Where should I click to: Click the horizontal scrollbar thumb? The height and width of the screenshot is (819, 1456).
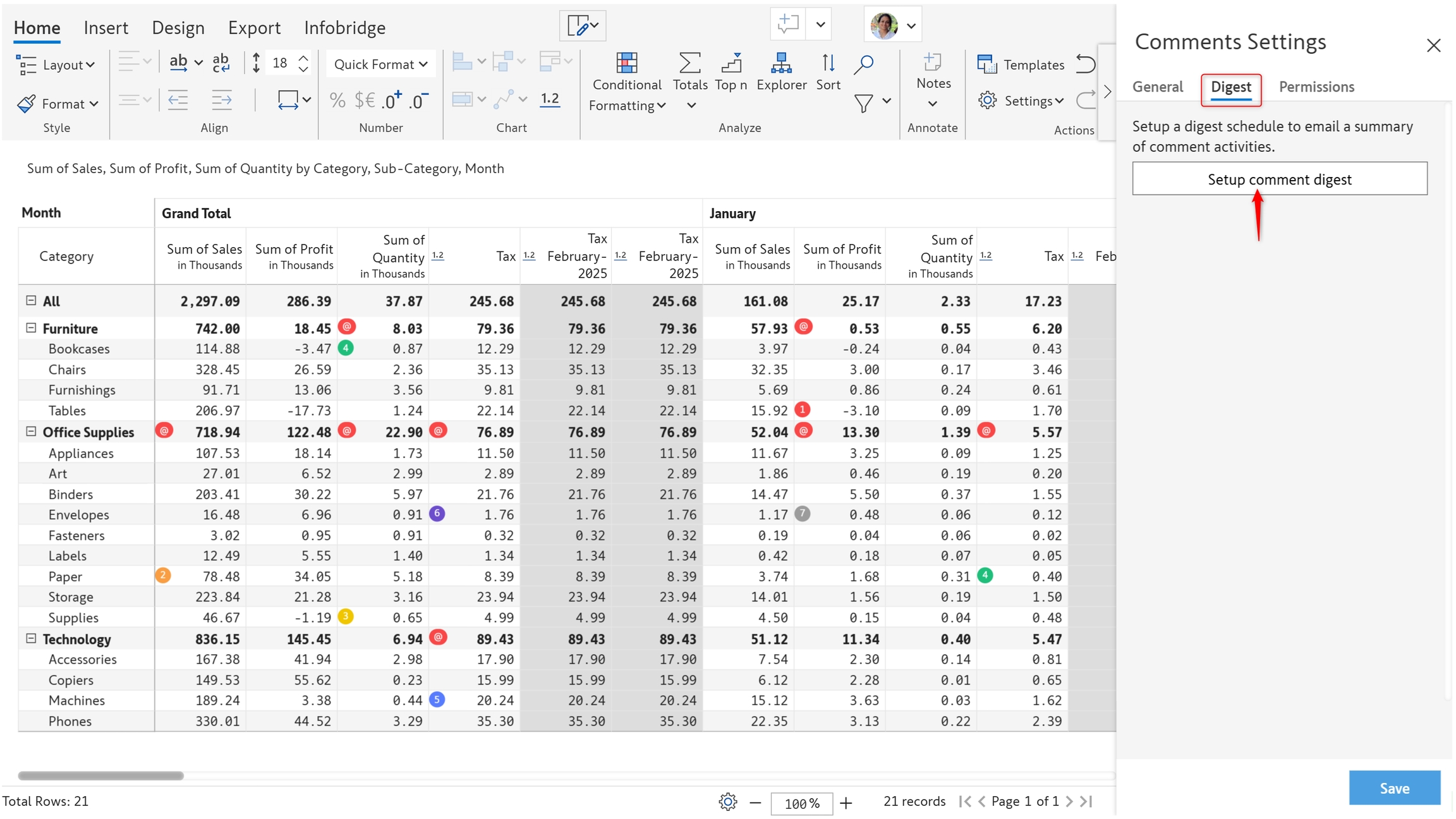pyautogui.click(x=100, y=775)
